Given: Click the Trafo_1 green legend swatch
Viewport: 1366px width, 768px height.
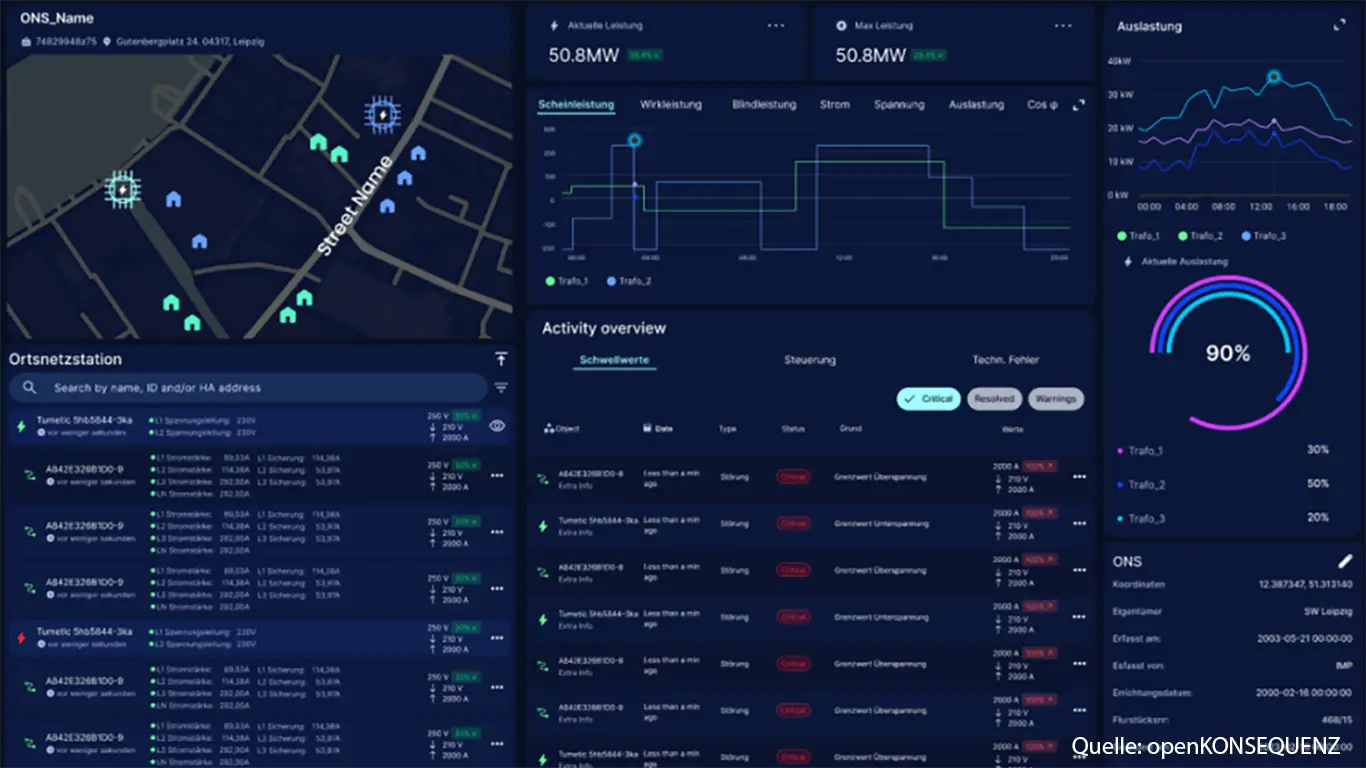Looking at the screenshot, I should pos(550,281).
